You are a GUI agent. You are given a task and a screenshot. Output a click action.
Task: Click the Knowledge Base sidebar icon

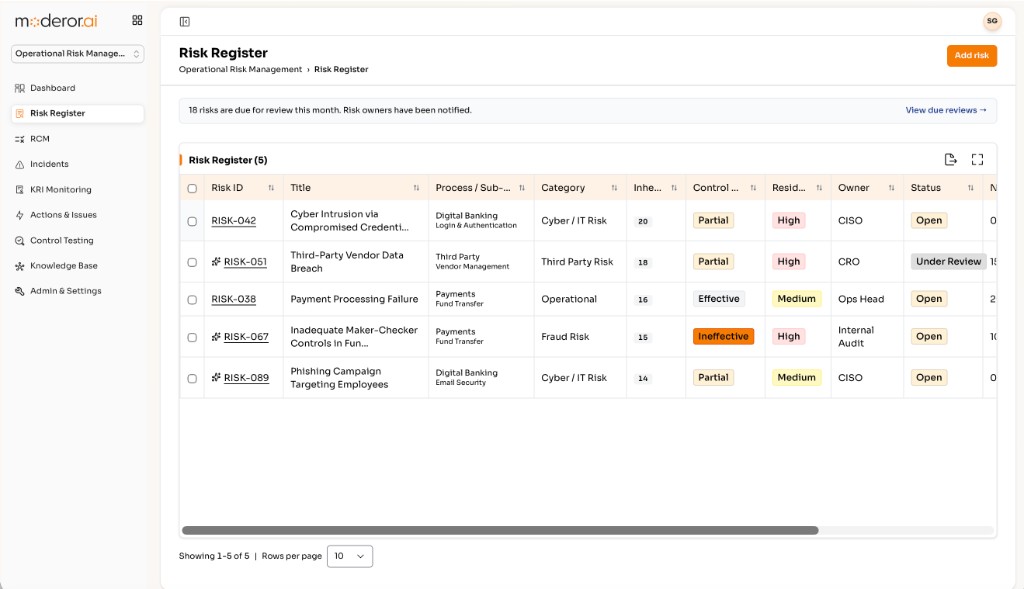(x=20, y=266)
